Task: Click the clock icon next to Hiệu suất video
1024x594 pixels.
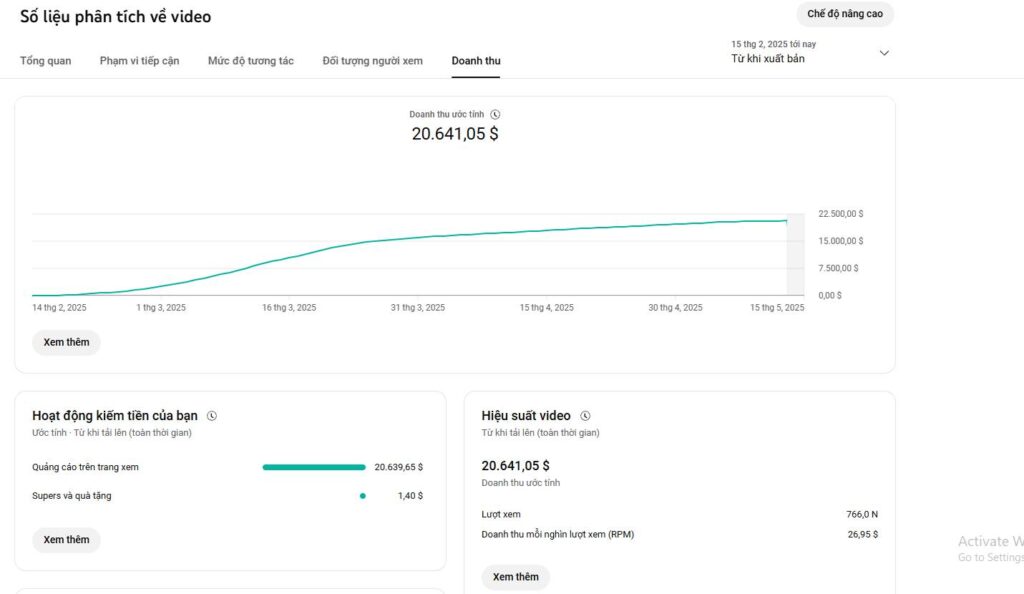Action: (585, 416)
